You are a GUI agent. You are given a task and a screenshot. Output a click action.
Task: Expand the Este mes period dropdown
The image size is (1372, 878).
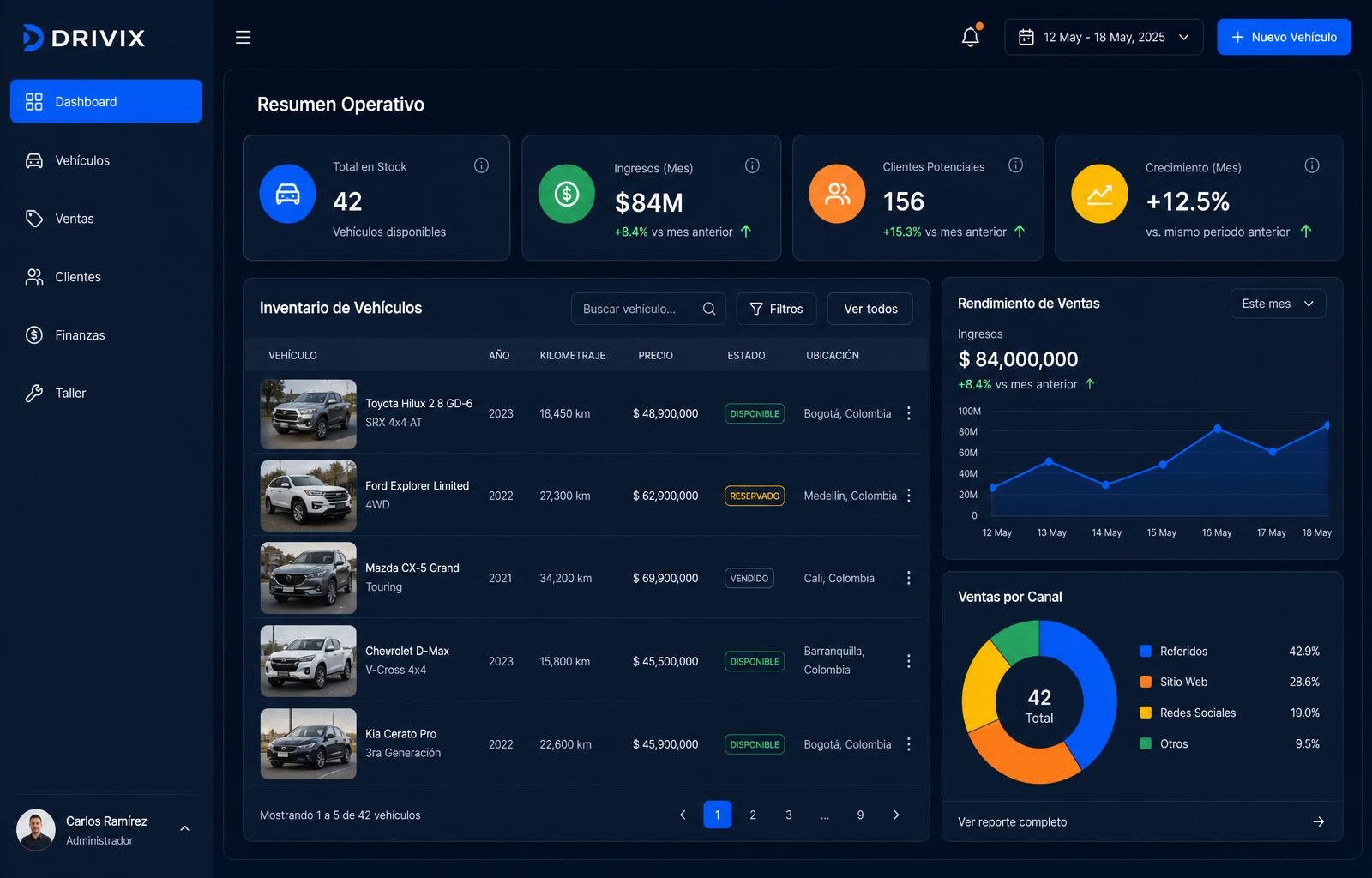[1278, 304]
